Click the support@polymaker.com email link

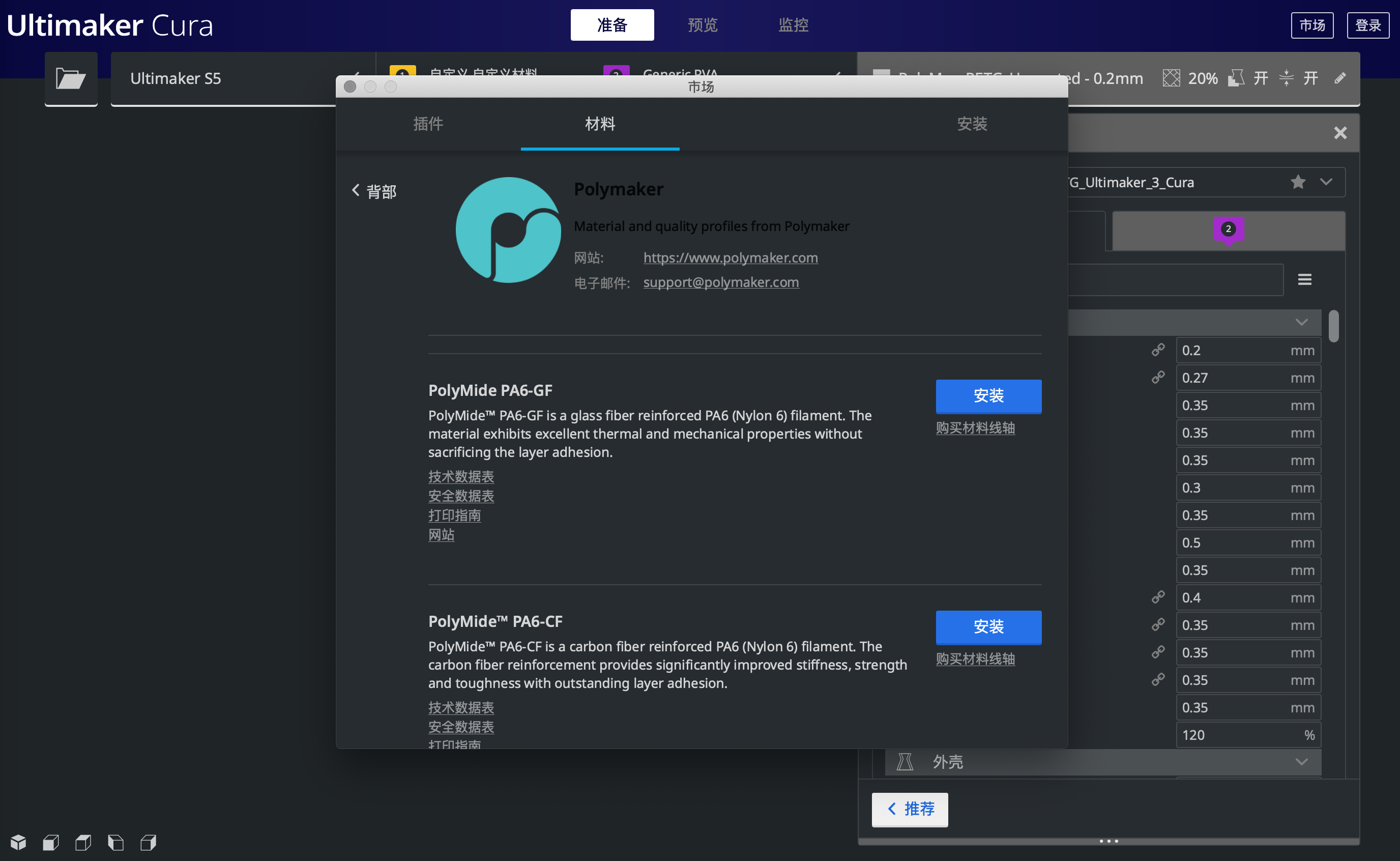[721, 282]
